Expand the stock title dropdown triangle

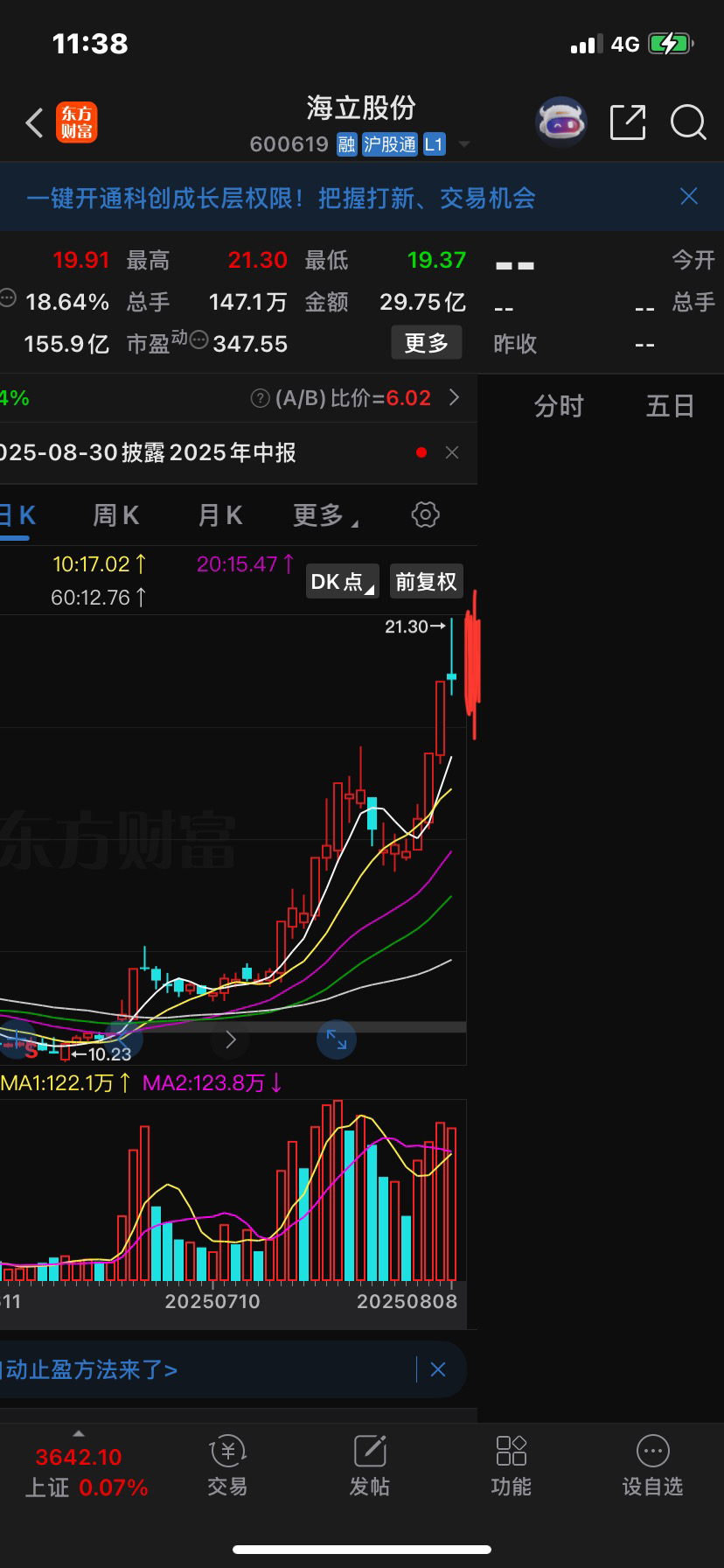[464, 144]
